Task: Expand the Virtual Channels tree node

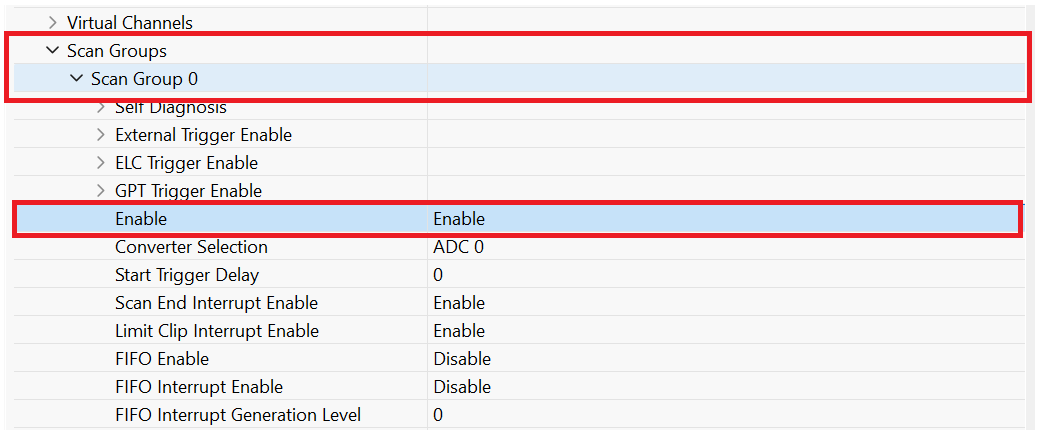Action: 53,22
